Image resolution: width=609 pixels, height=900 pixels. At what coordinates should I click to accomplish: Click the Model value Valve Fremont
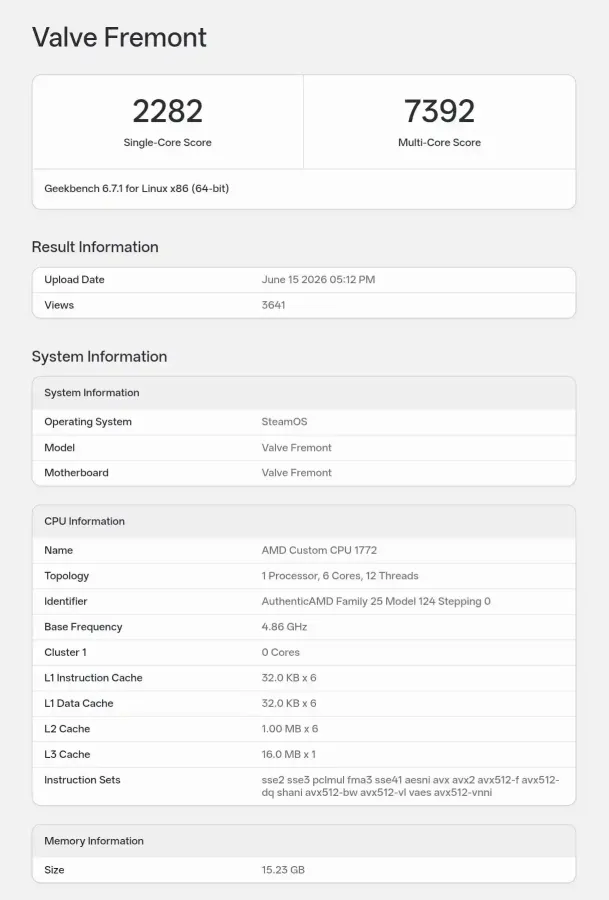tap(296, 447)
